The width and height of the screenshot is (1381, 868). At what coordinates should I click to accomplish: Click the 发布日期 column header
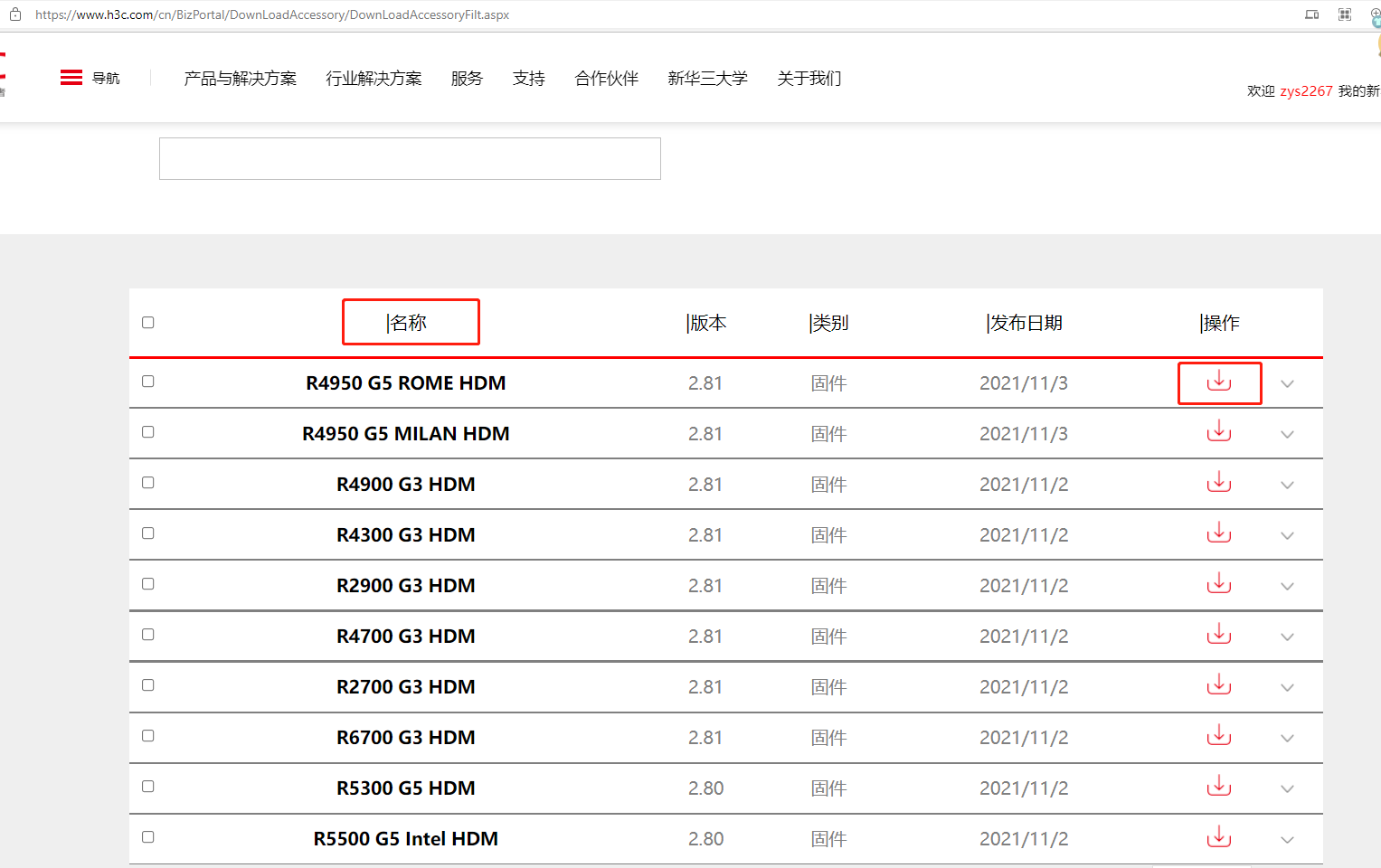(1026, 323)
